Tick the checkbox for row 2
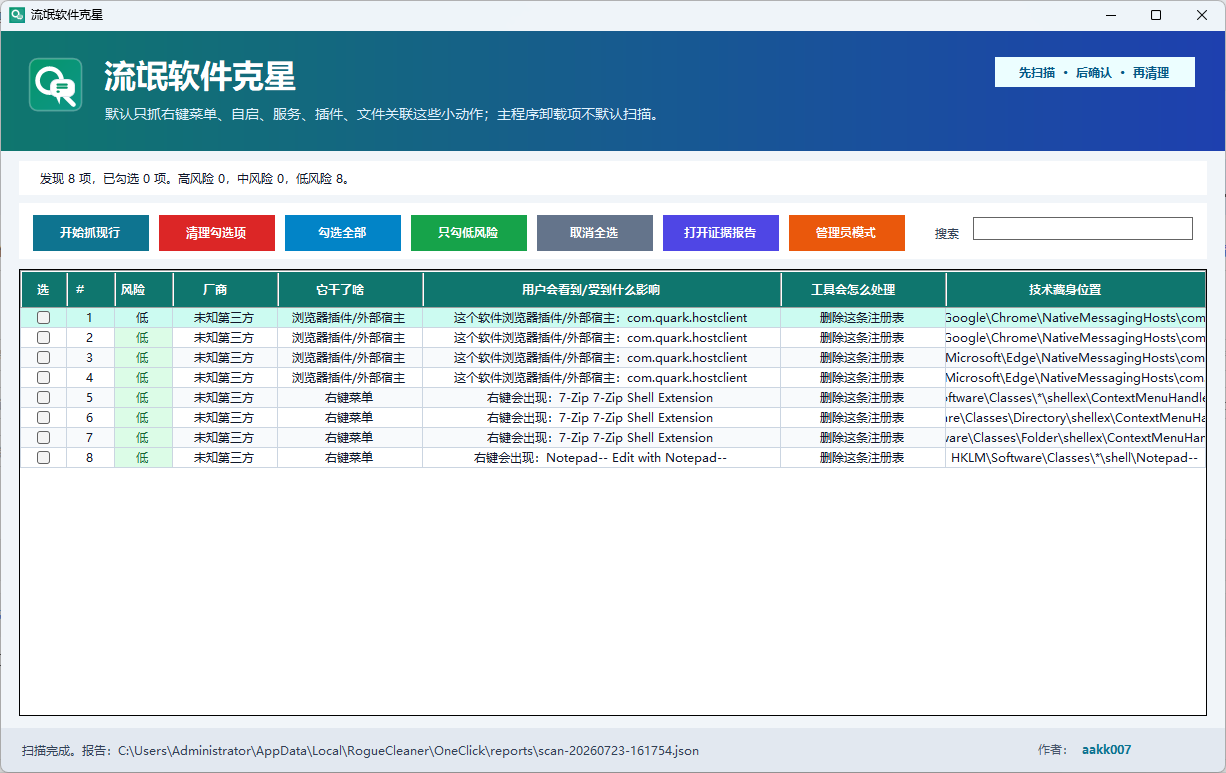The image size is (1226, 773). (43, 338)
